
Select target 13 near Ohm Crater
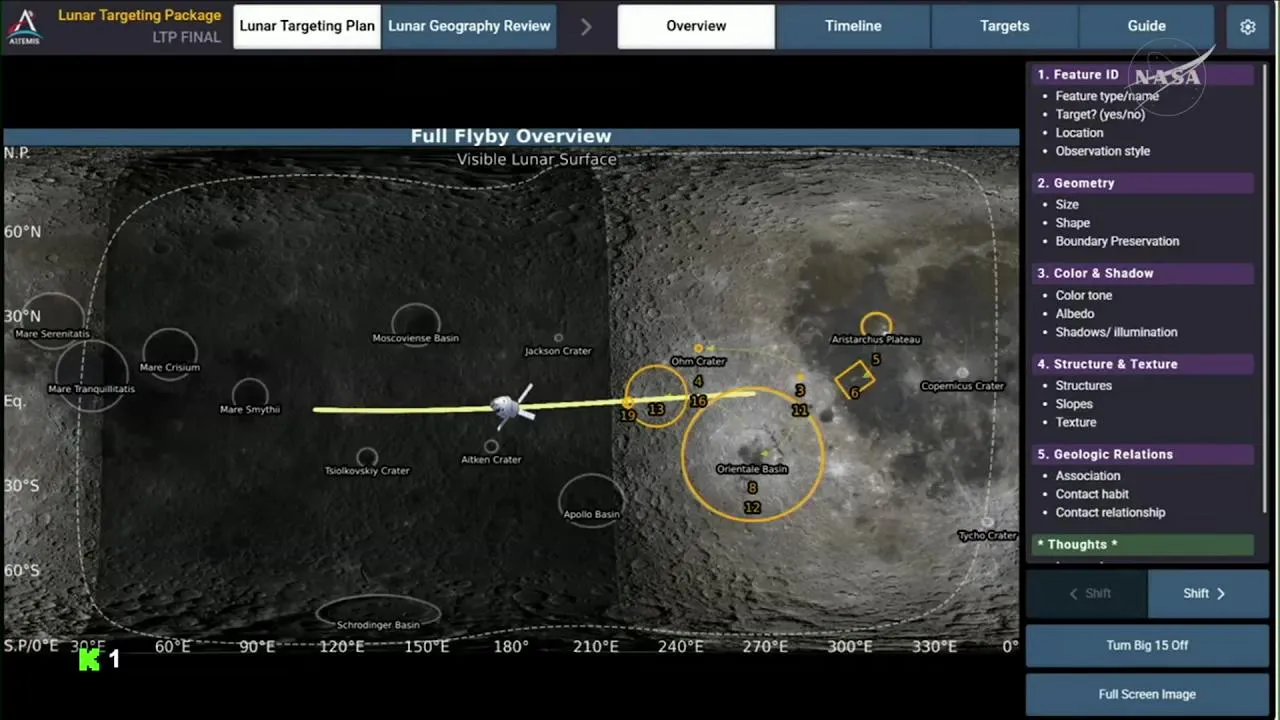tap(656, 409)
